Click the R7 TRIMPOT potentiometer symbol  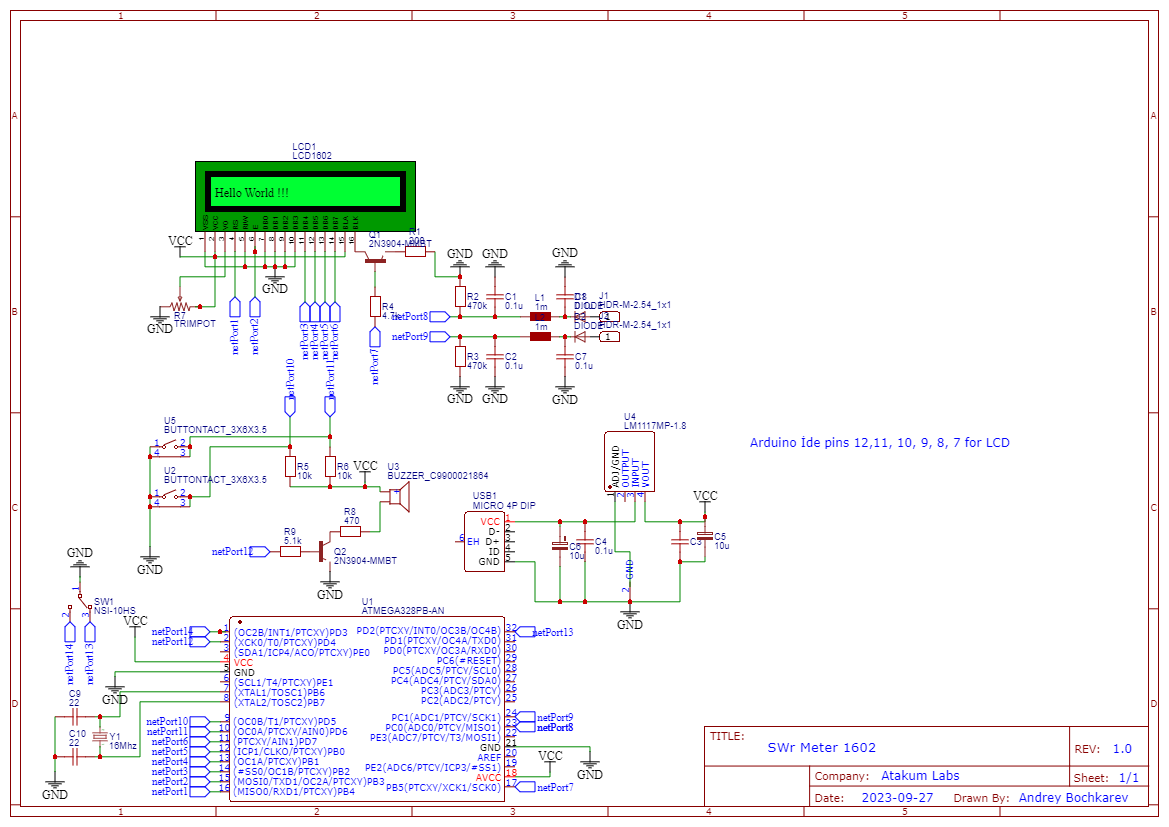[x=178, y=307]
